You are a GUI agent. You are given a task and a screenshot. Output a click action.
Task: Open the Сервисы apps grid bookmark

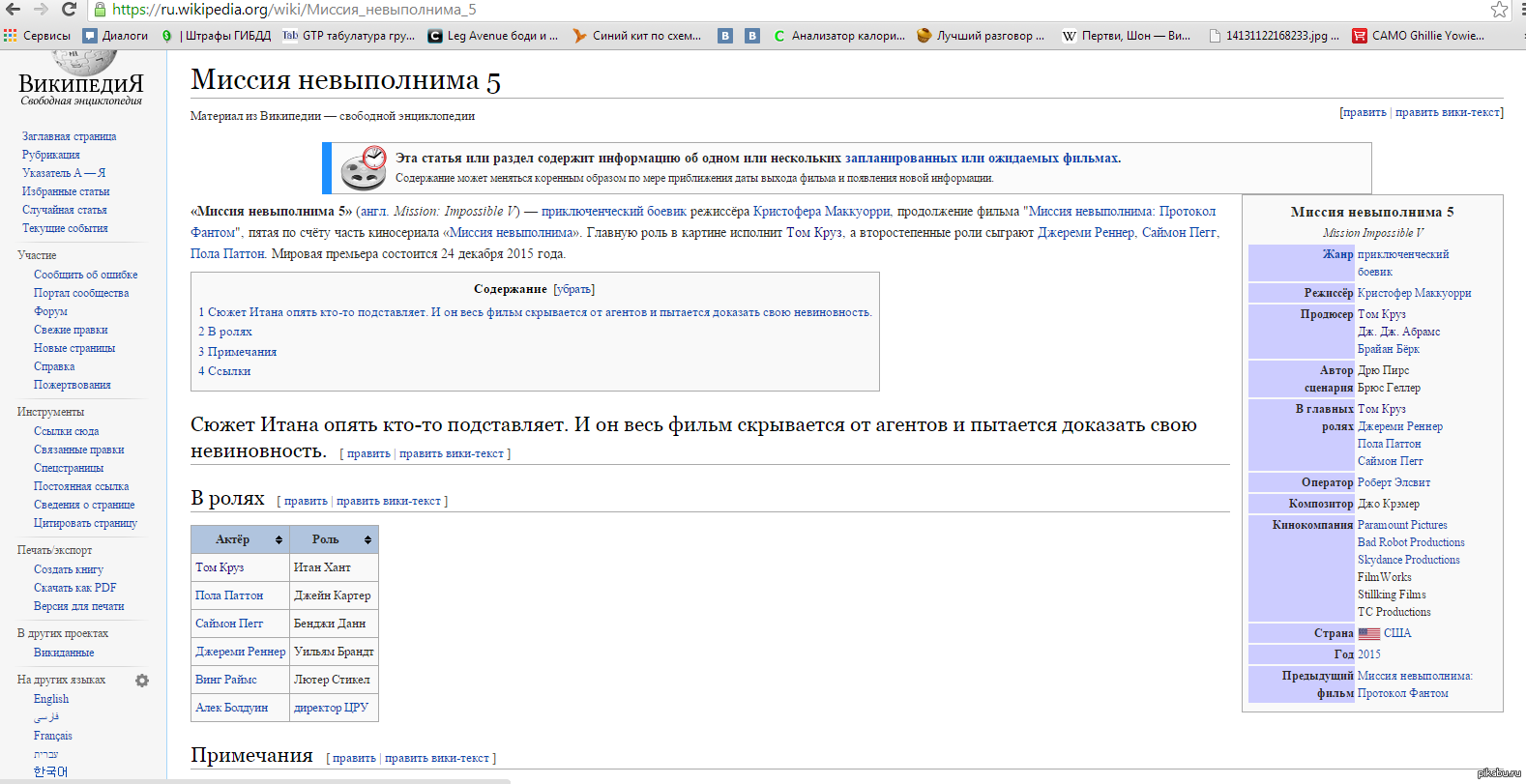coord(37,36)
